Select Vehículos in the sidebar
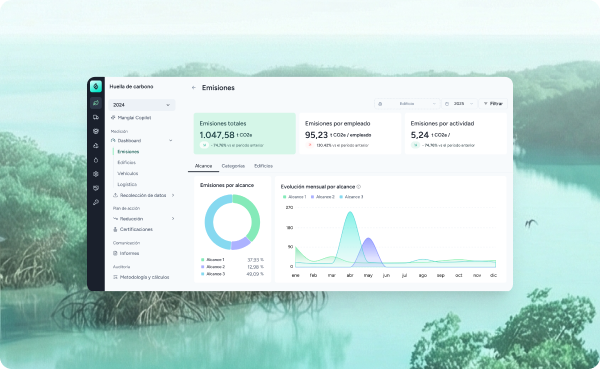600x369 pixels. pos(128,173)
